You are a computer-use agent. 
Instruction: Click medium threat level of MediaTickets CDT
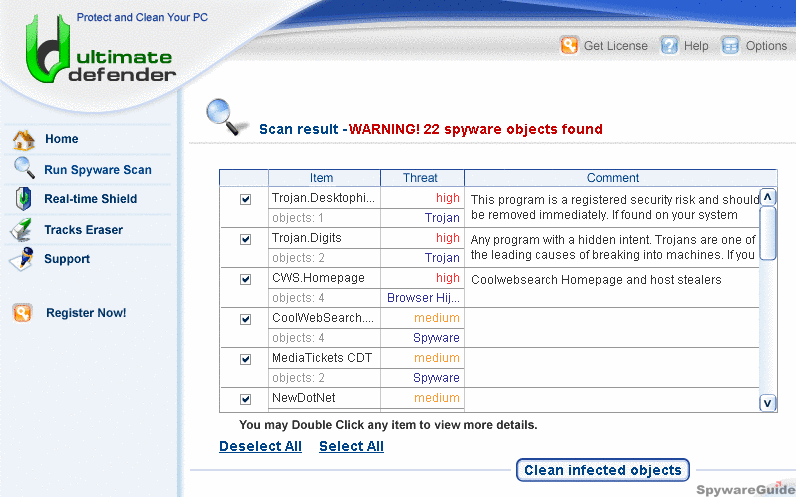click(x=437, y=358)
